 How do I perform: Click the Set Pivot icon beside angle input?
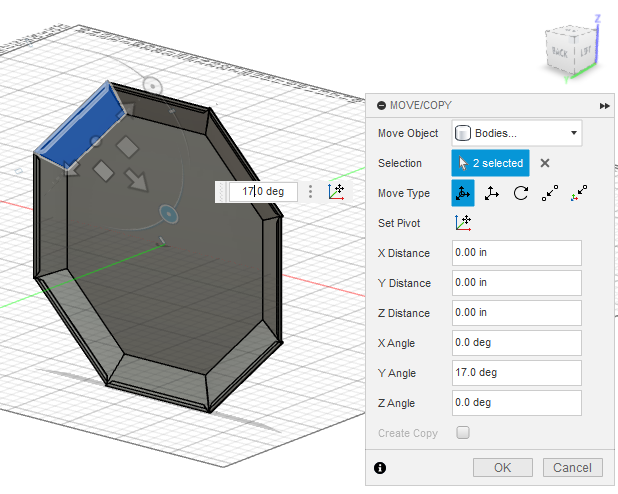point(336,192)
